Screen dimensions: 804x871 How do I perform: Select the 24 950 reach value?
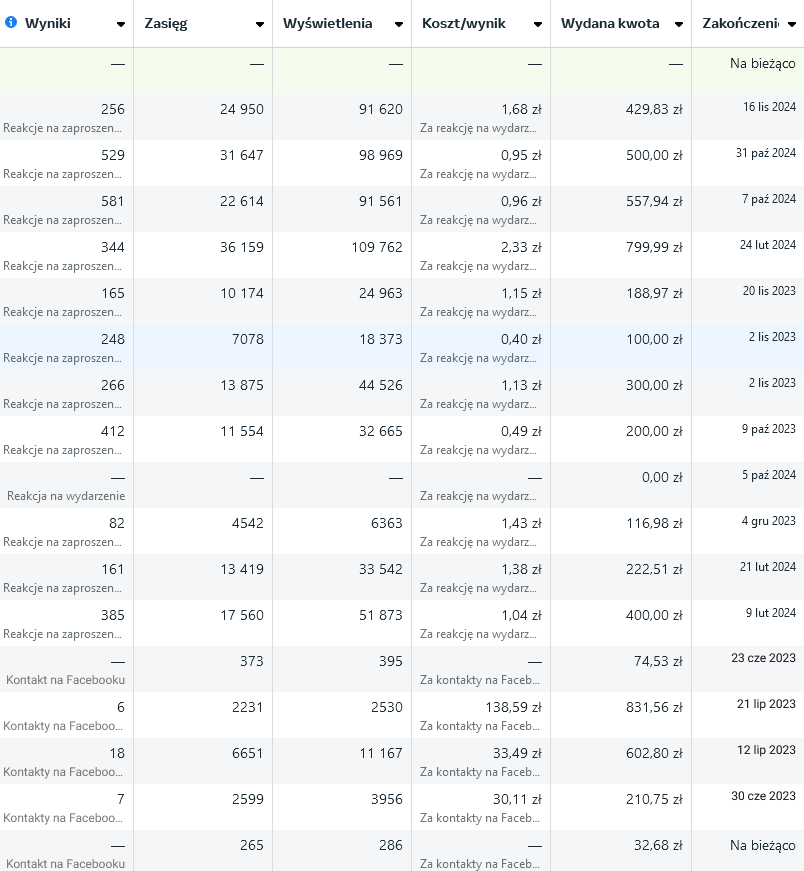(x=241, y=109)
